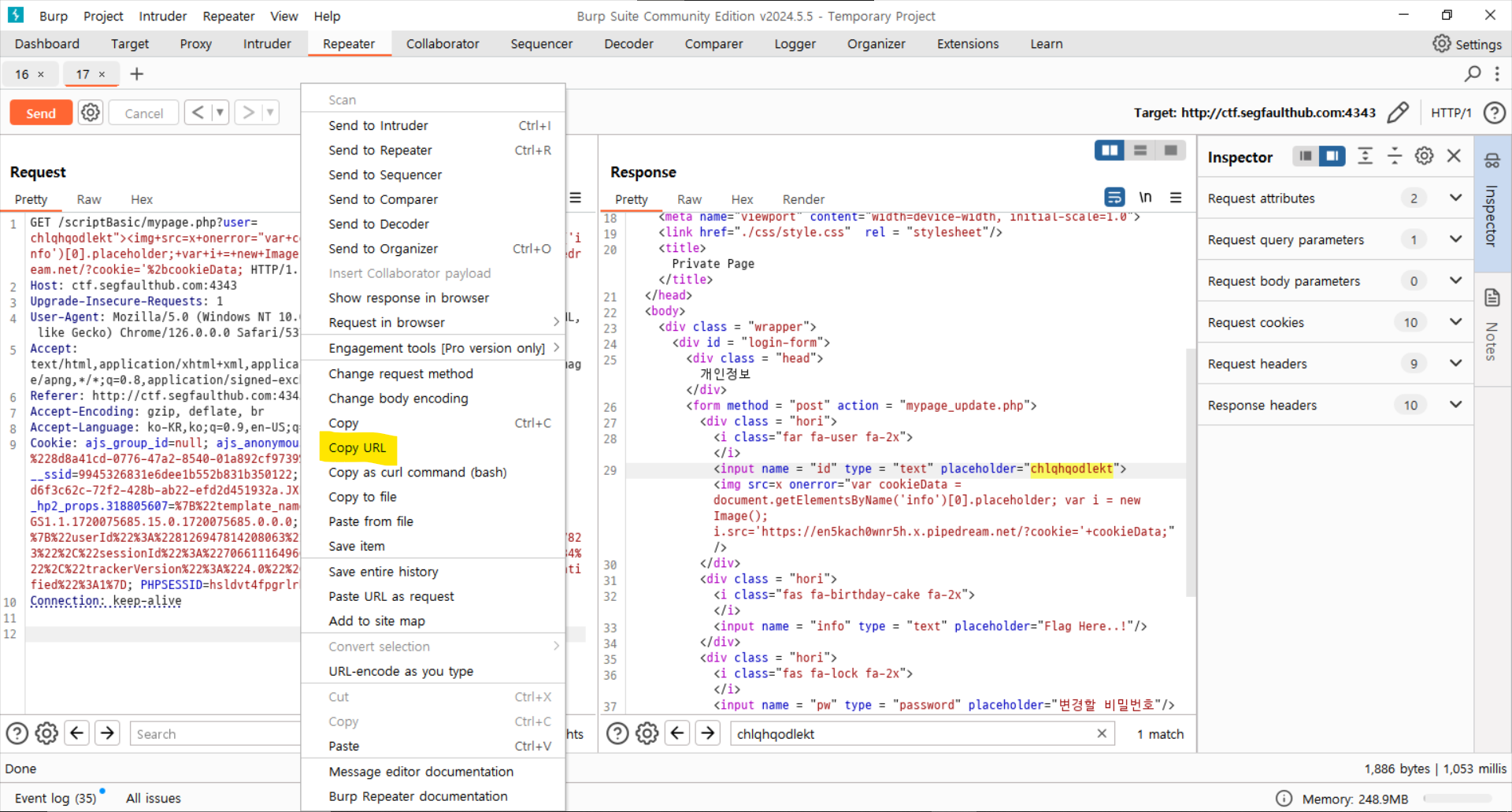Open Repeater help question mark icon
The image size is (1512, 812).
(x=1494, y=113)
